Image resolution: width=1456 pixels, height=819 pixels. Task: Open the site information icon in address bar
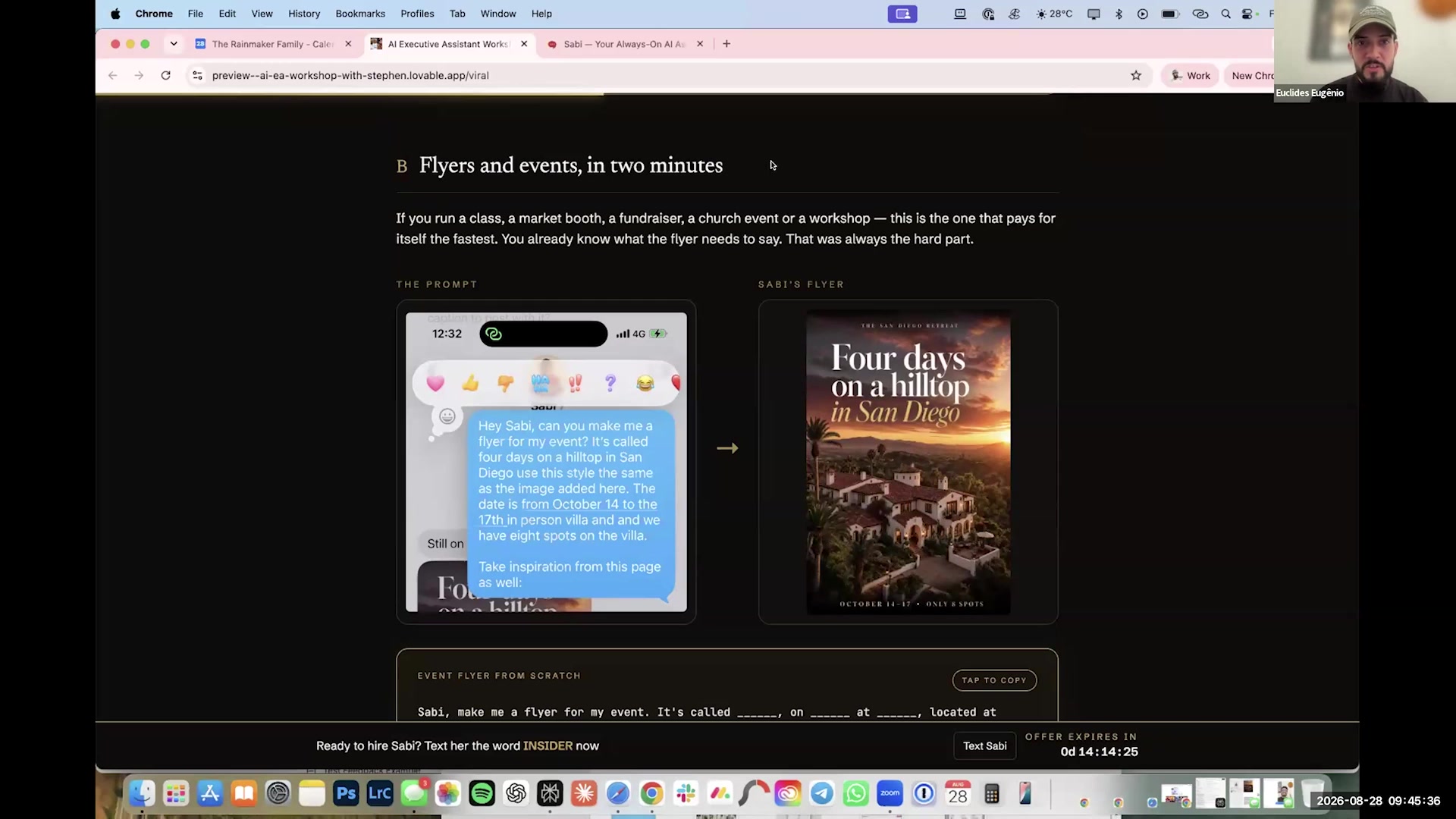pyautogui.click(x=197, y=75)
